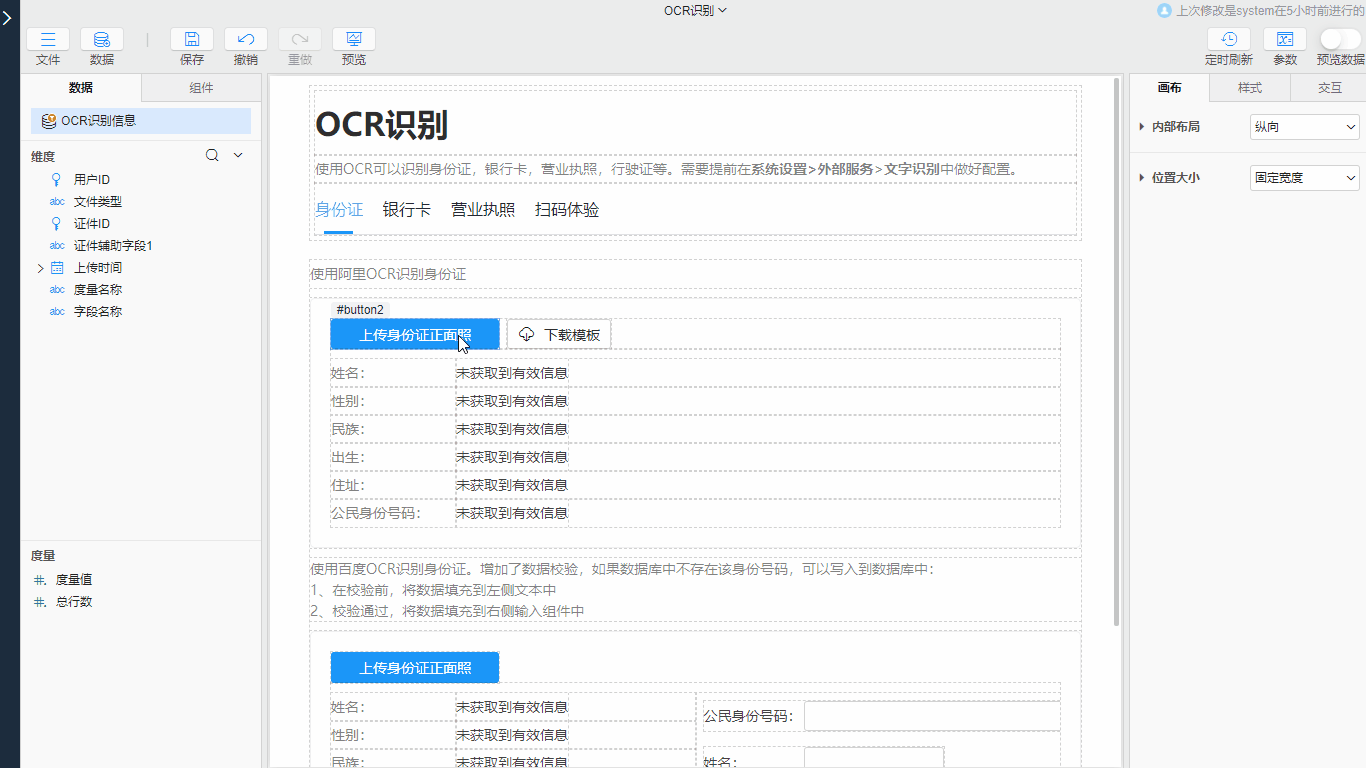
Task: Open 定时刷新 timed refresh settings
Action: click(1228, 40)
